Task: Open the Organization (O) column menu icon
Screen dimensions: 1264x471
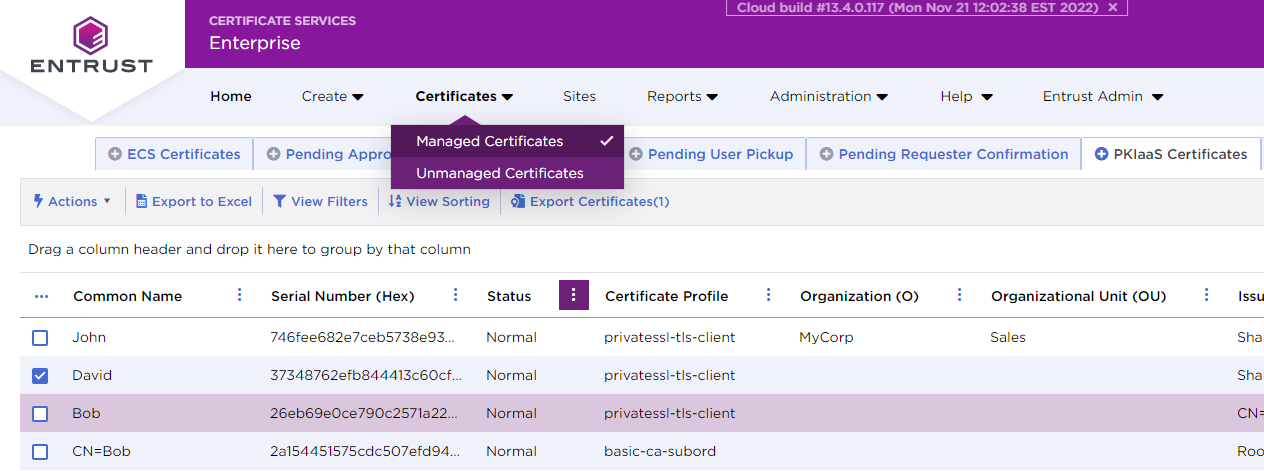Action: click(x=960, y=295)
